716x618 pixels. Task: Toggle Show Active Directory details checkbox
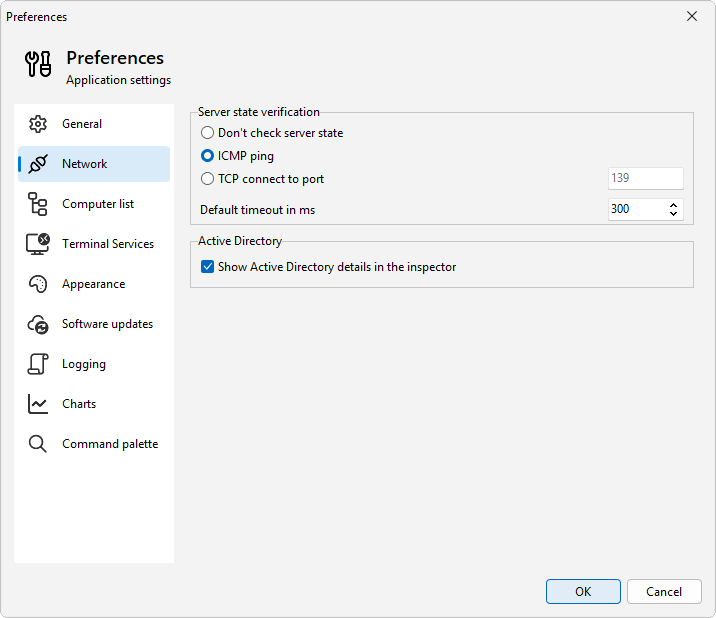click(207, 267)
